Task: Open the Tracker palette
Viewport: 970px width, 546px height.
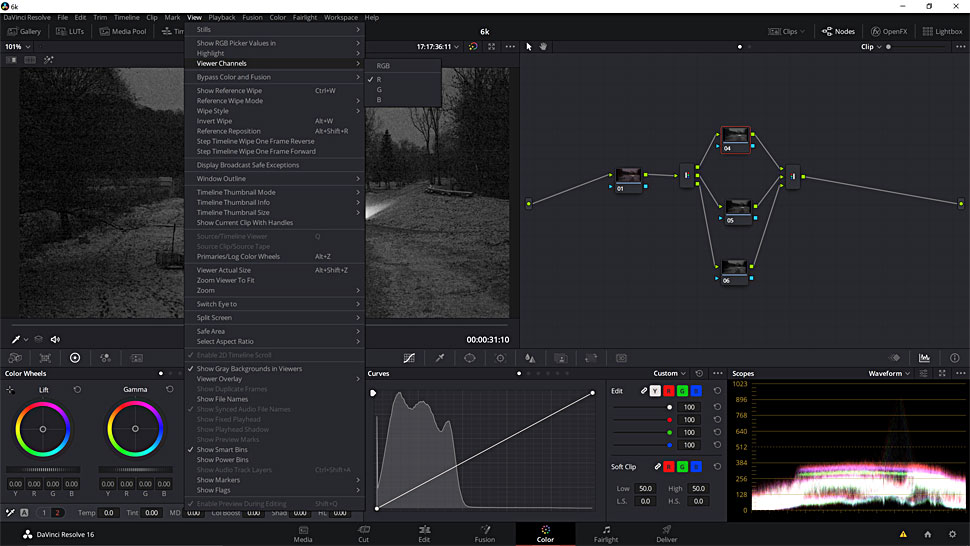Action: [x=500, y=358]
